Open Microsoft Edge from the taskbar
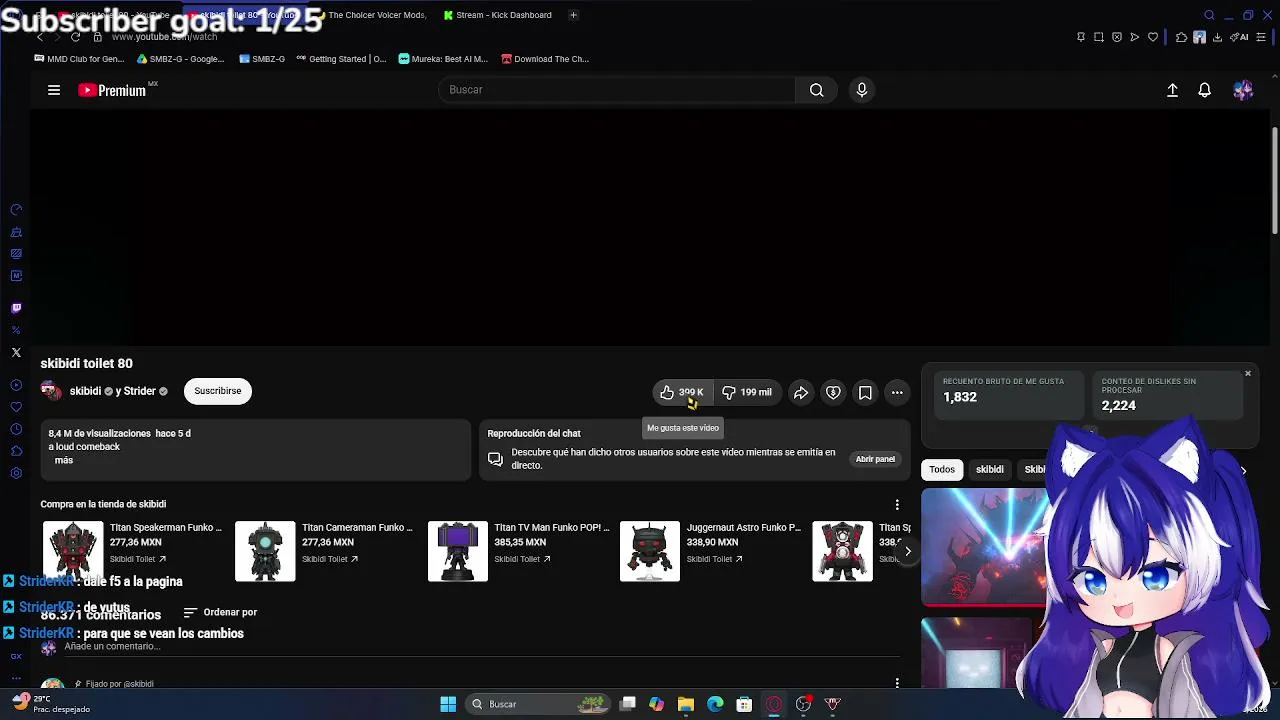This screenshot has height=720, width=1280. click(x=715, y=704)
